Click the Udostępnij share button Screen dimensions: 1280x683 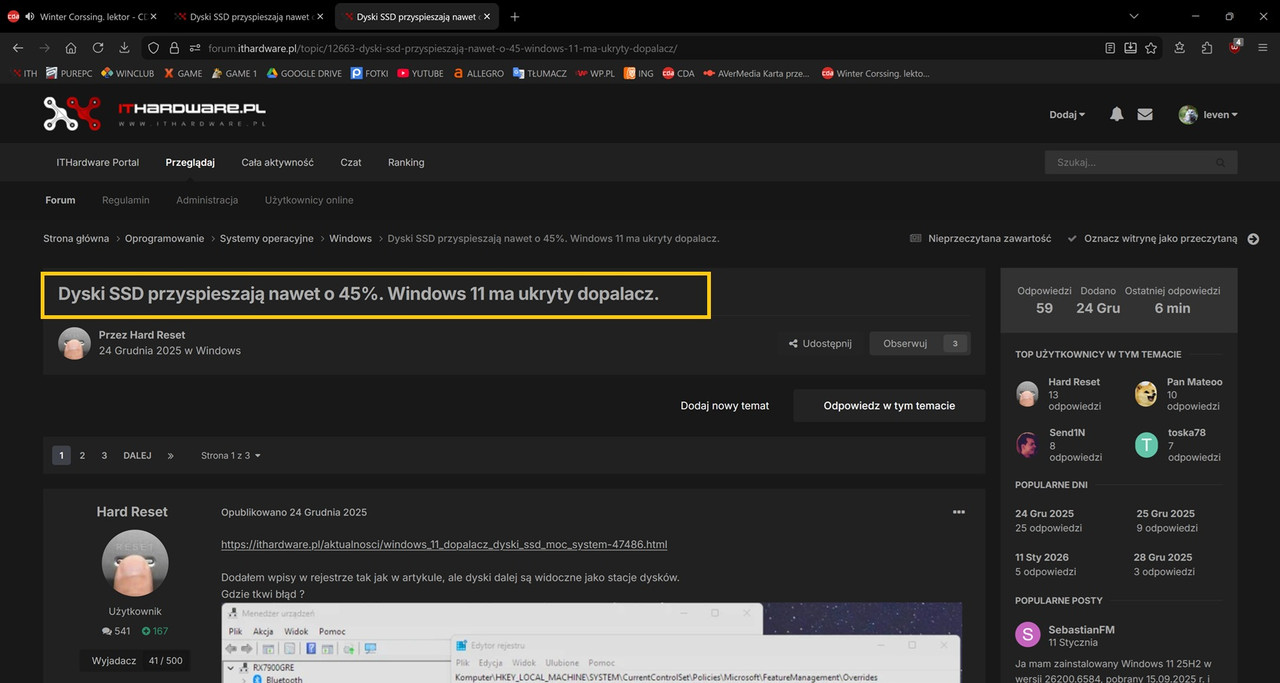[x=820, y=343]
